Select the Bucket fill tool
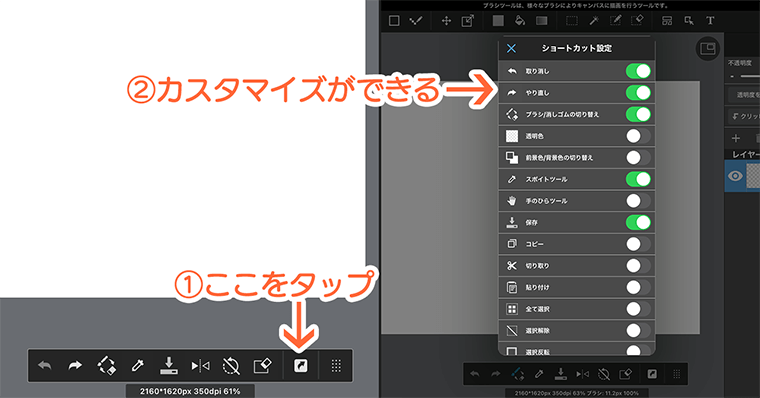This screenshot has height=398, width=760. click(520, 21)
